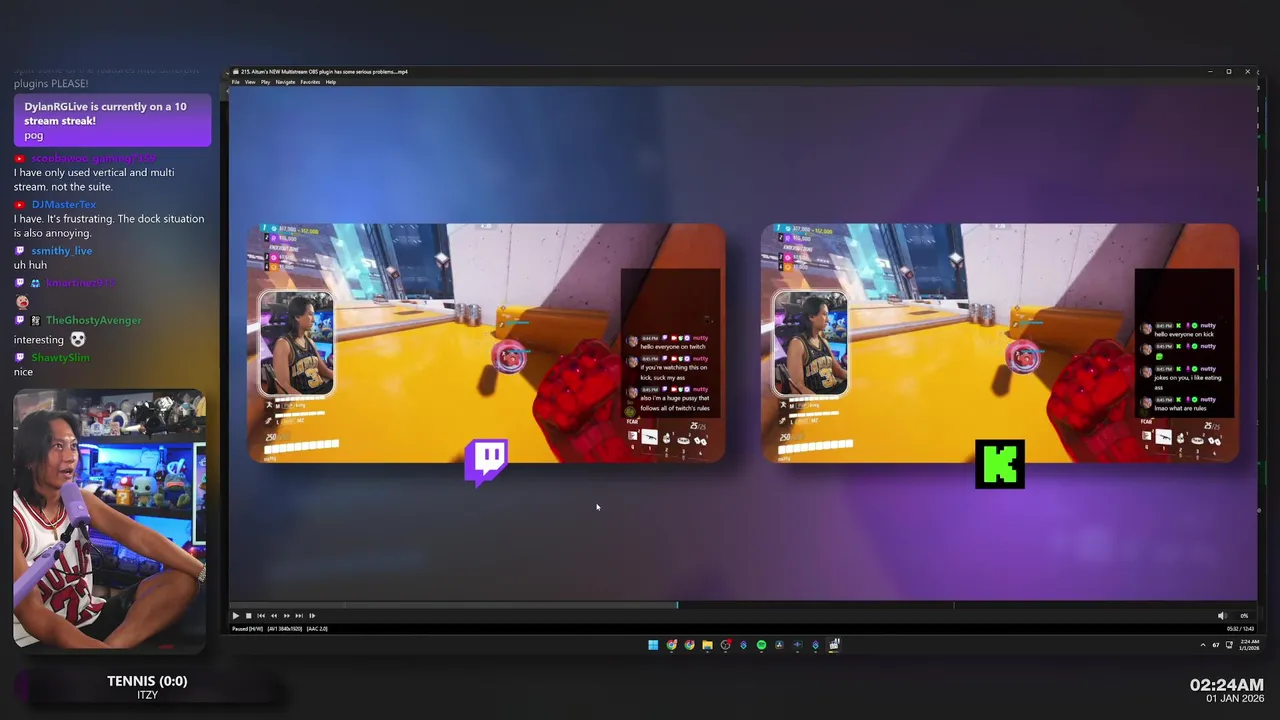This screenshot has width=1280, height=720.
Task: Open the Favorites menu
Action: click(310, 82)
